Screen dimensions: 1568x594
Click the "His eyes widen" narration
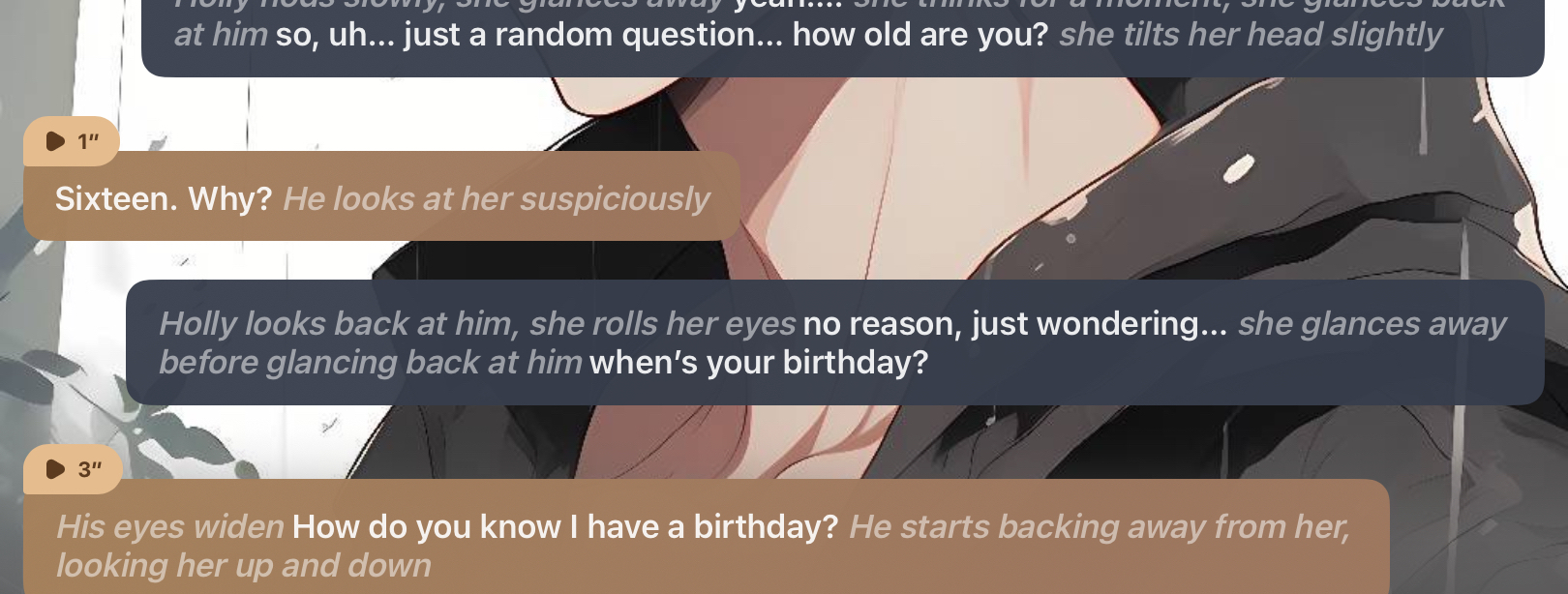[x=170, y=526]
